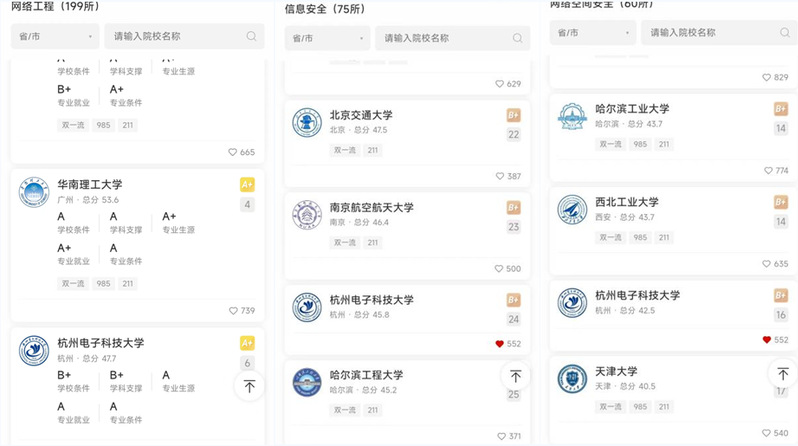Viewport: 798px width, 446px height.
Task: Open 哈尔滨工业大学 title link
Action: pyautogui.click(x=632, y=108)
